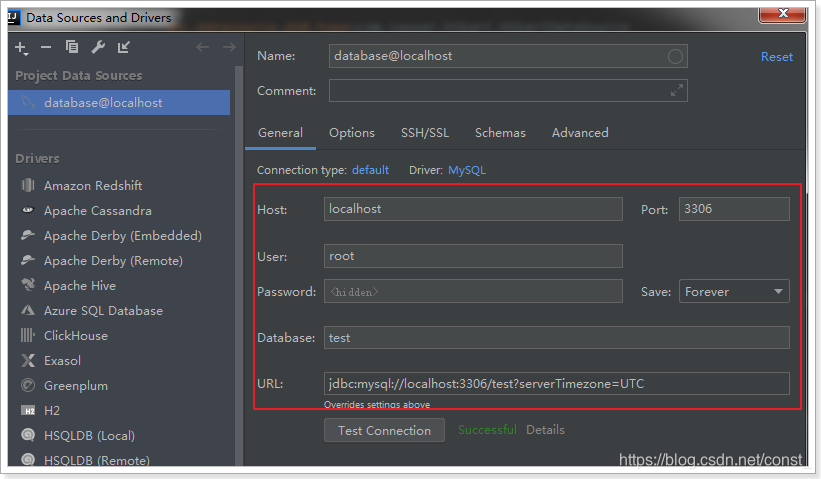Open the SSH/SSL tab

tap(425, 133)
